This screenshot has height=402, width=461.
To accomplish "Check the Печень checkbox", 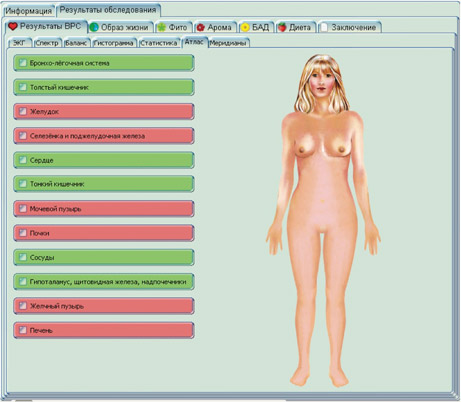I will click(23, 330).
